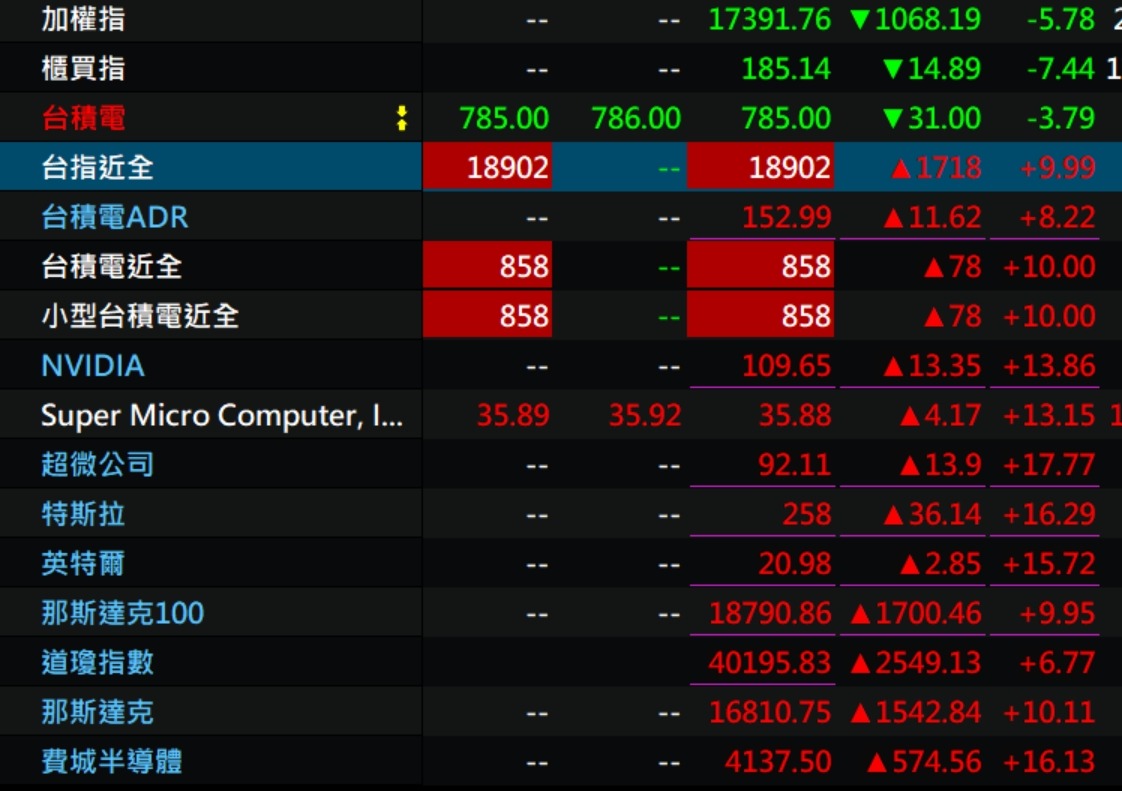Click the 小型台積電近全 red bid cell 858
Image resolution: width=1122 pixels, height=791 pixels.
[x=487, y=316]
